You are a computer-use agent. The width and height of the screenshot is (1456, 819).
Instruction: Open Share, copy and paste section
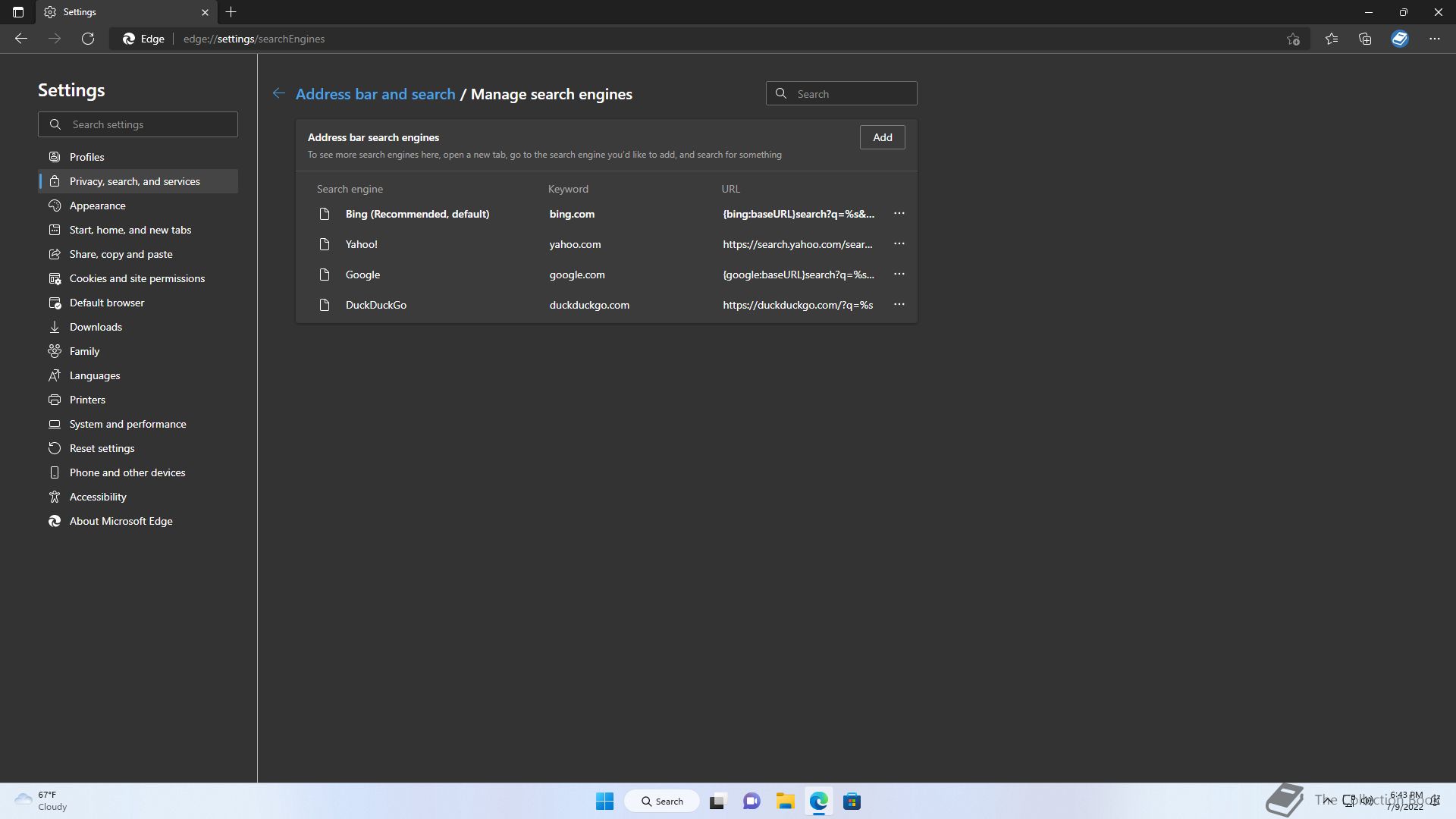tap(138, 254)
